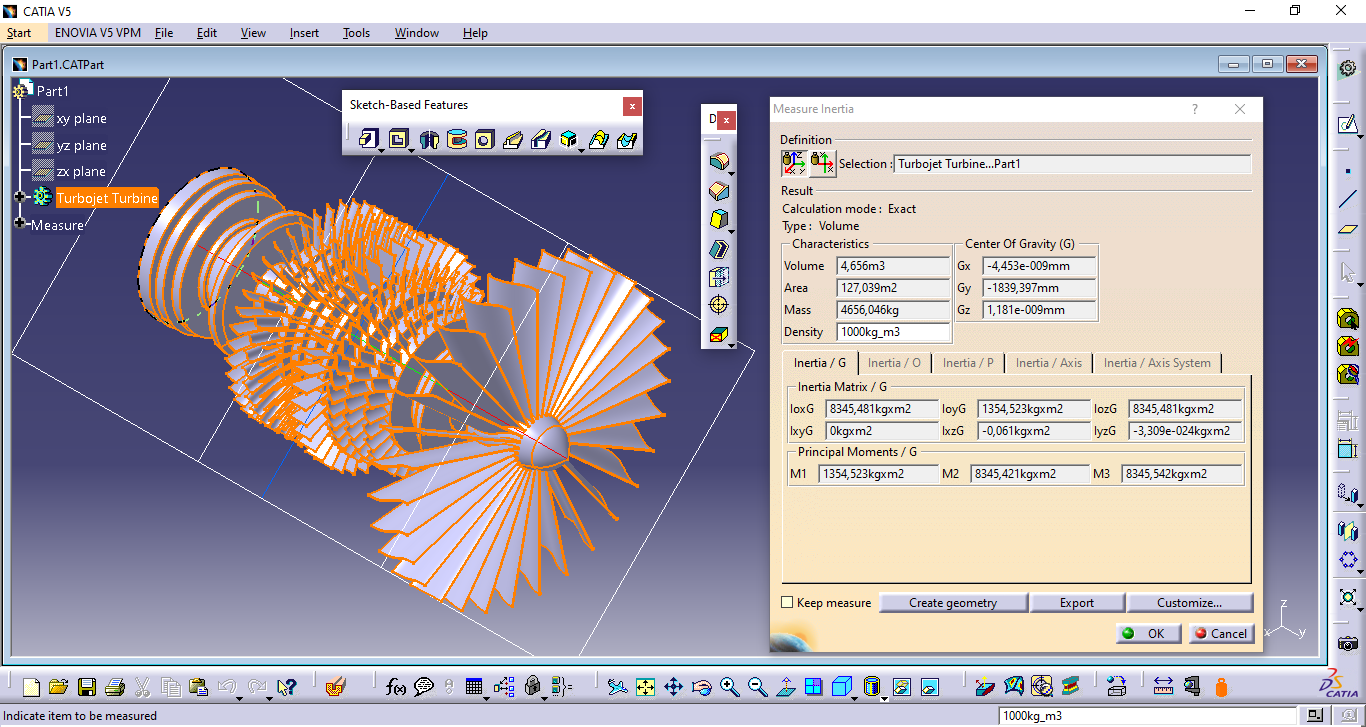Select the Rotate view icon
Screen dimensions: 1366x727
click(701, 687)
